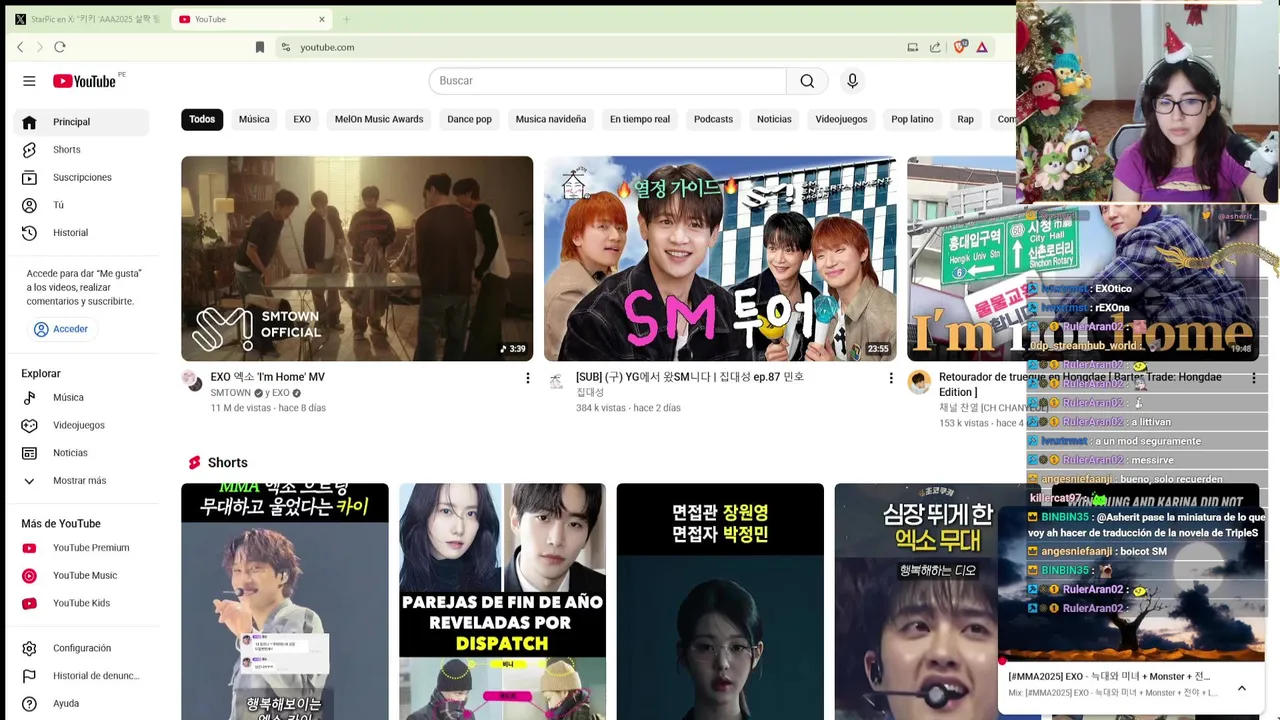Click browser back arrow

20,47
